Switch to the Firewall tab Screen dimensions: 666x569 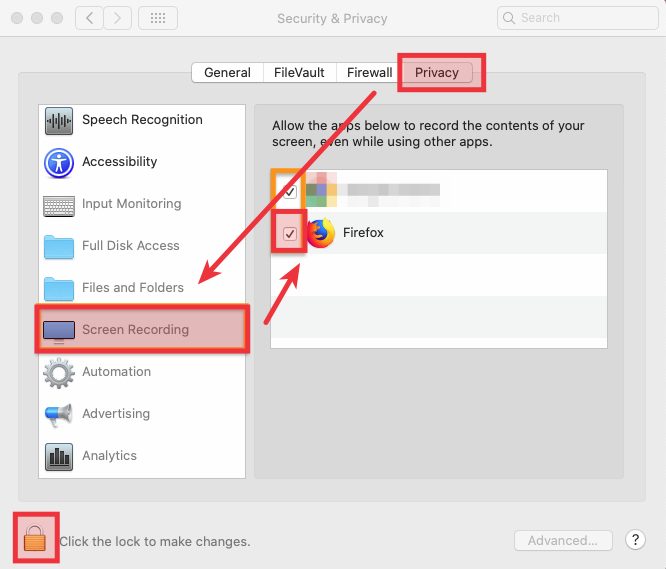click(x=369, y=73)
